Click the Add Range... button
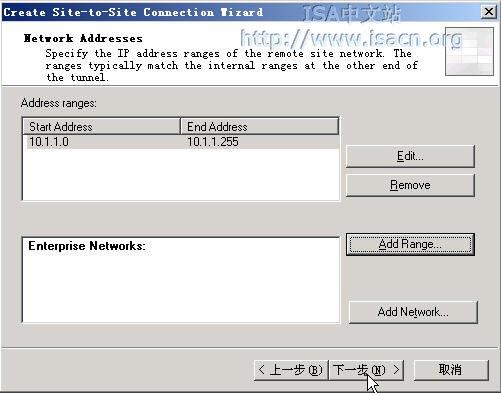501x393 pixels. 410,244
